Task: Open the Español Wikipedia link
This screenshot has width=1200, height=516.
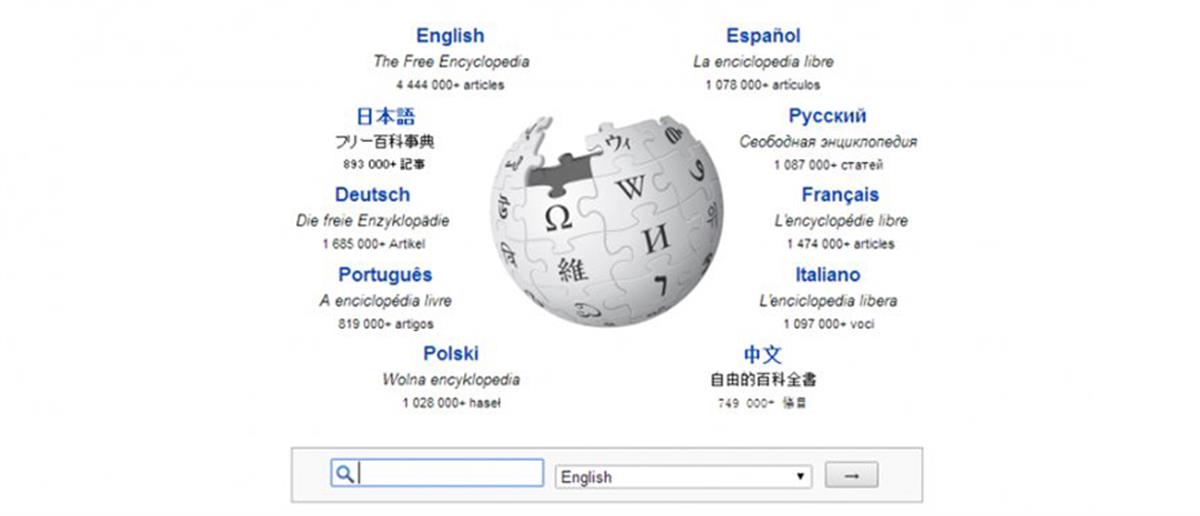Action: point(763,36)
